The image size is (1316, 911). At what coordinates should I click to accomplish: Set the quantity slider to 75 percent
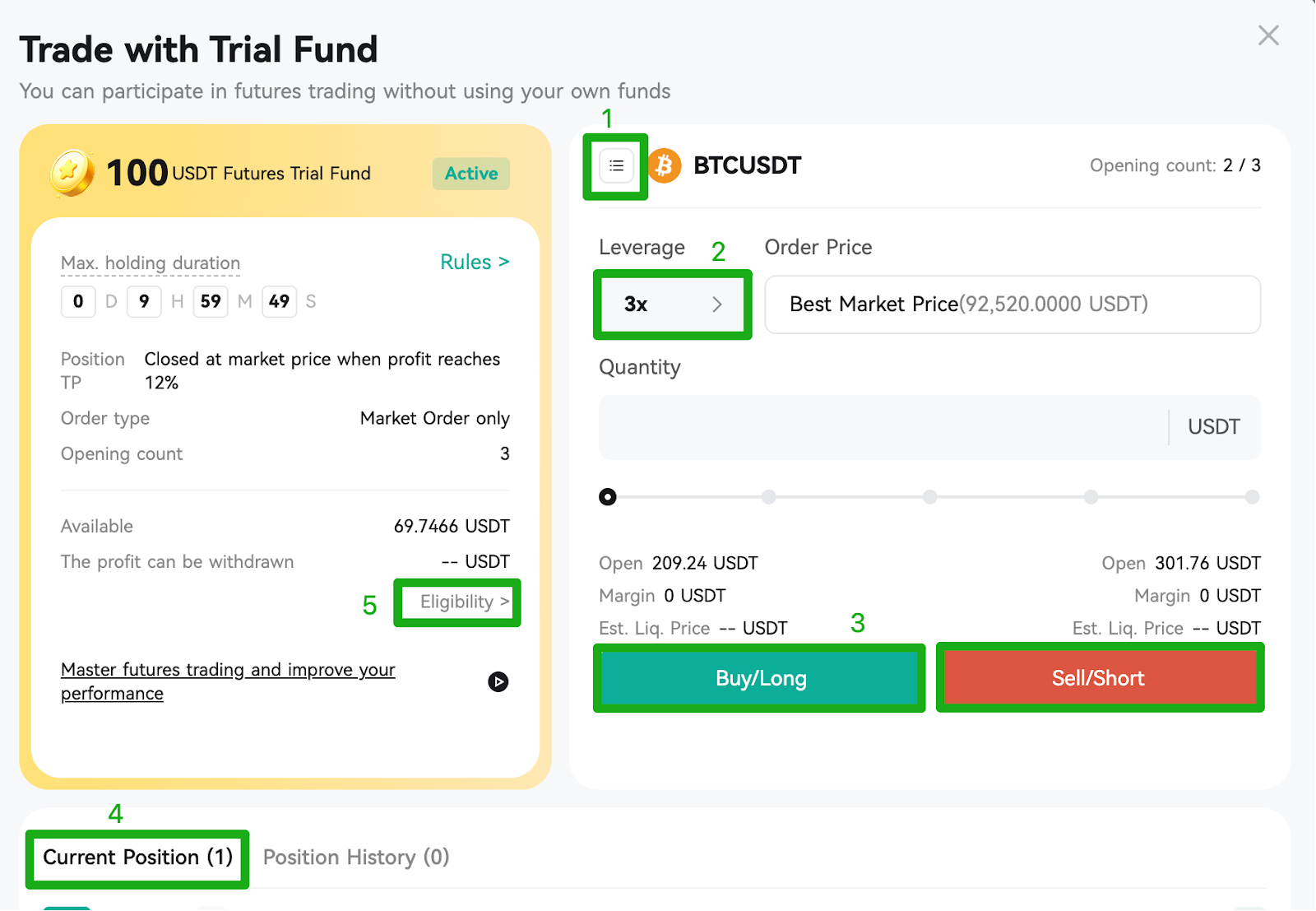pos(1091,497)
